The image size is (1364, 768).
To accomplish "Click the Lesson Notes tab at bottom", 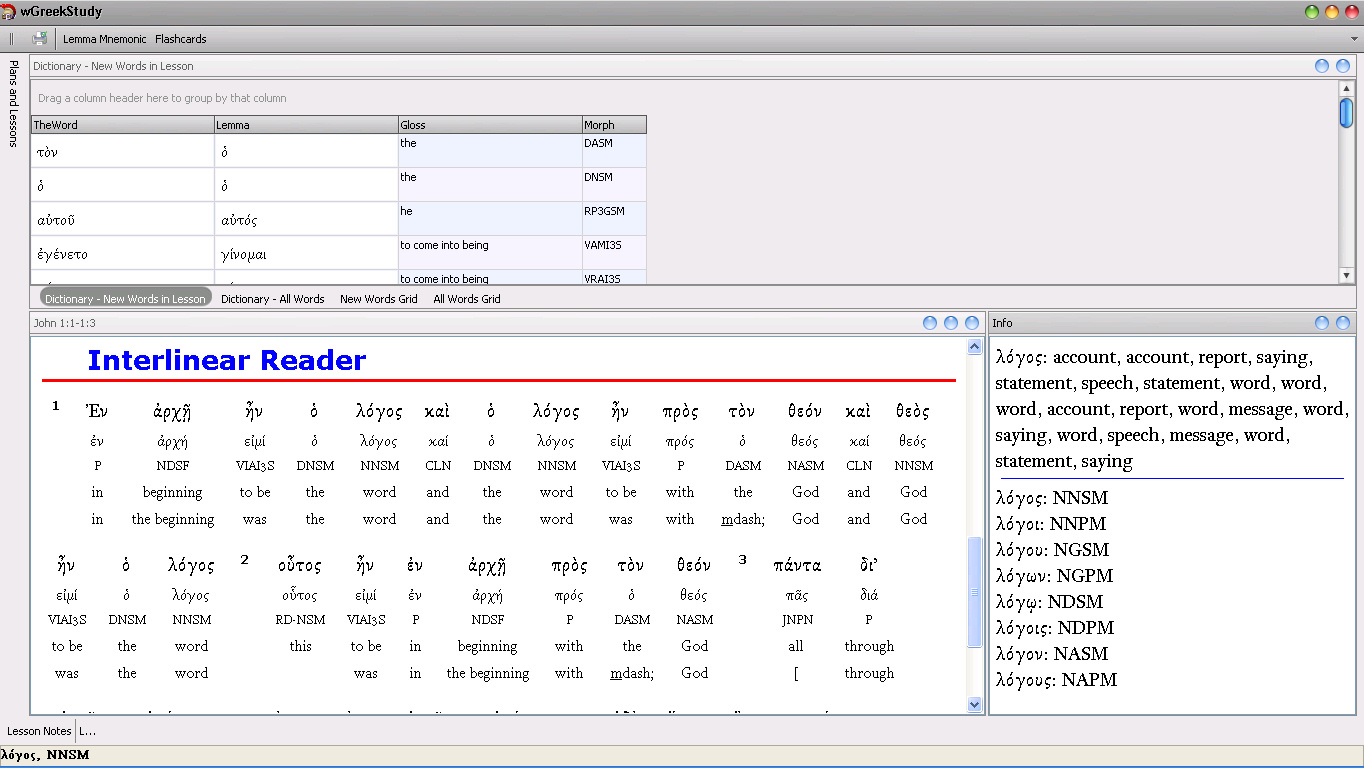I will pyautogui.click(x=39, y=731).
